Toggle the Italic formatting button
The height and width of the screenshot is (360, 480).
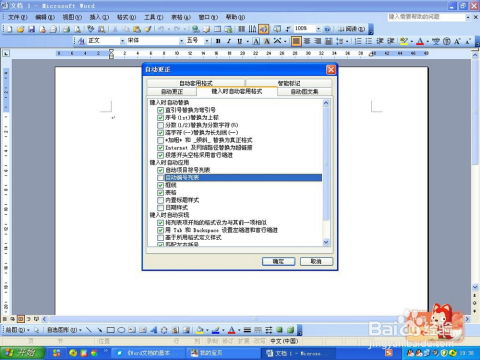coord(229,41)
